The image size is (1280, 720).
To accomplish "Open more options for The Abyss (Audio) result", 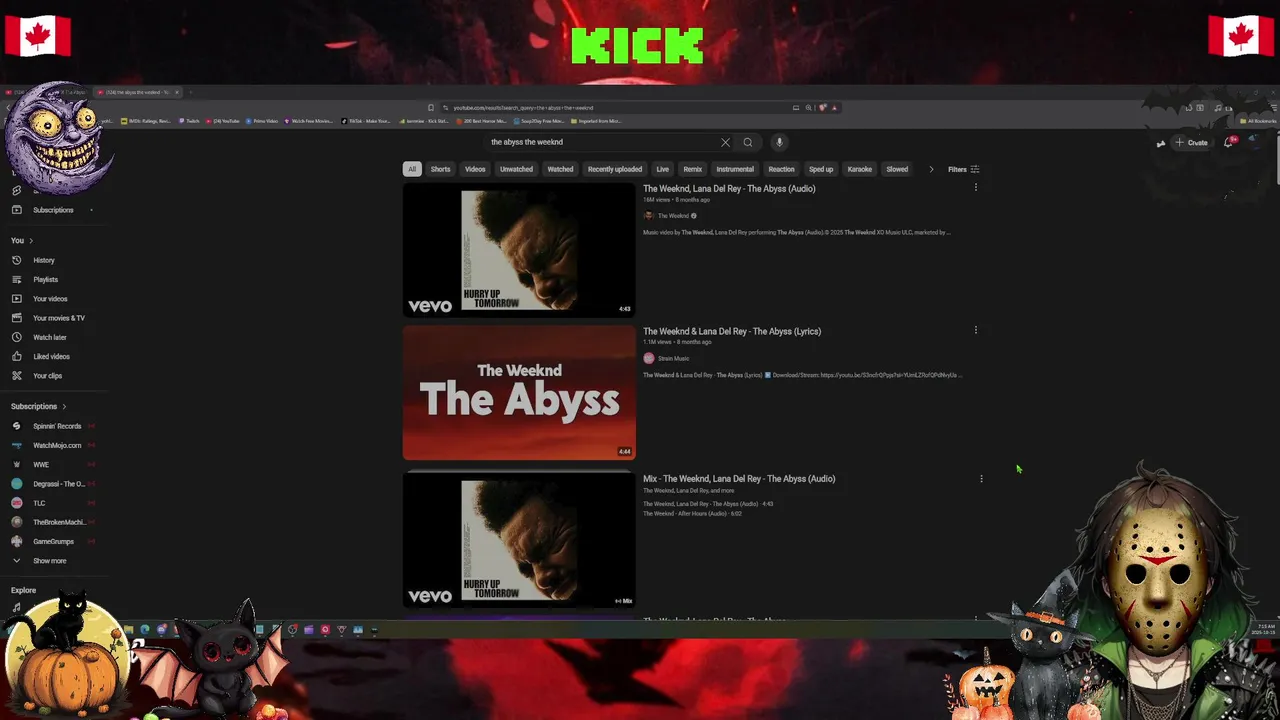I will click(976, 187).
